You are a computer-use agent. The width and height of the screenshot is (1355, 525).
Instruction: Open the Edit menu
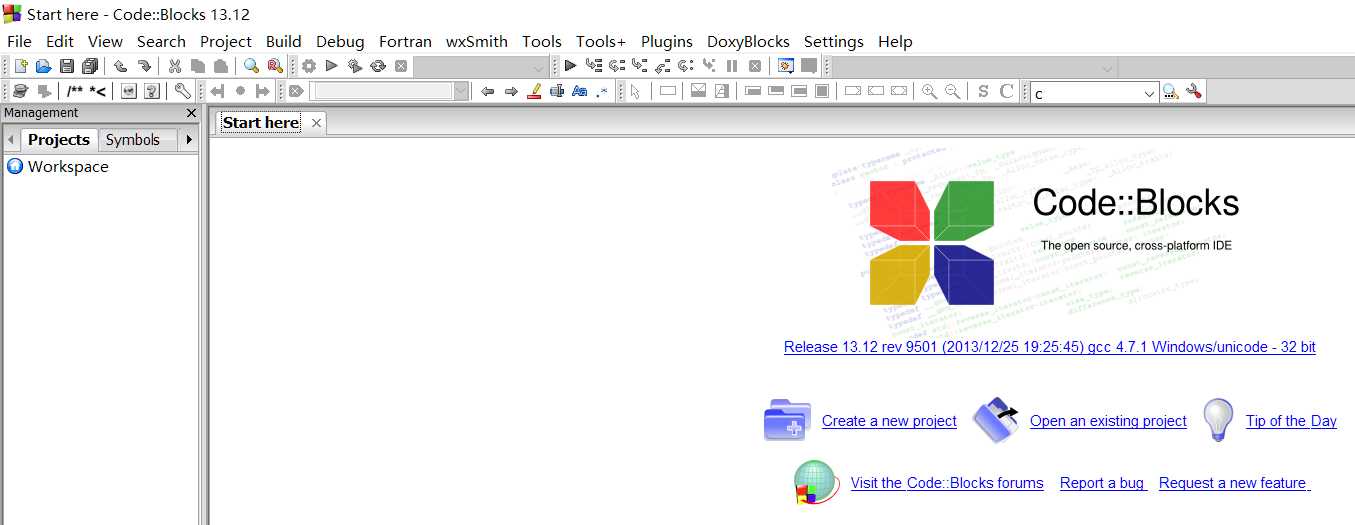[60, 41]
